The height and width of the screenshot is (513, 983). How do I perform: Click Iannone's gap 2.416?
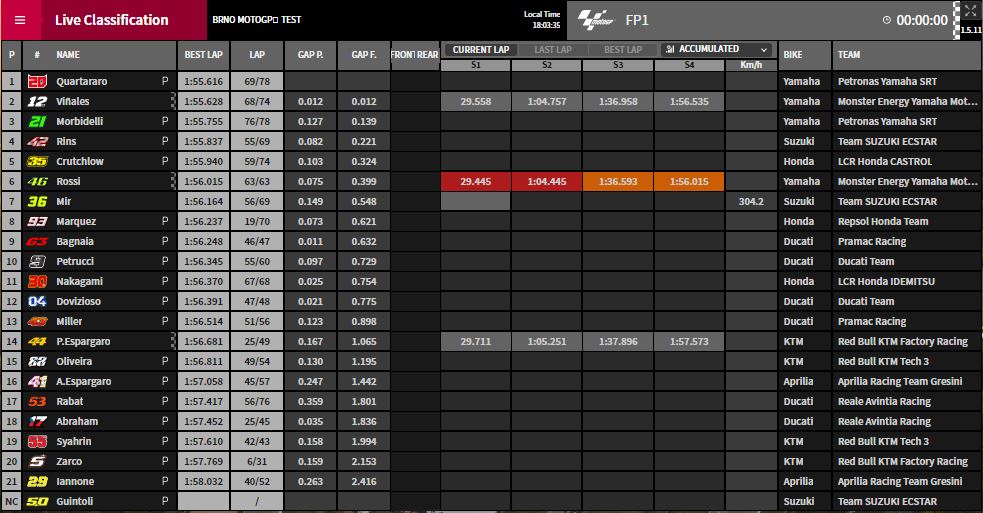click(364, 482)
